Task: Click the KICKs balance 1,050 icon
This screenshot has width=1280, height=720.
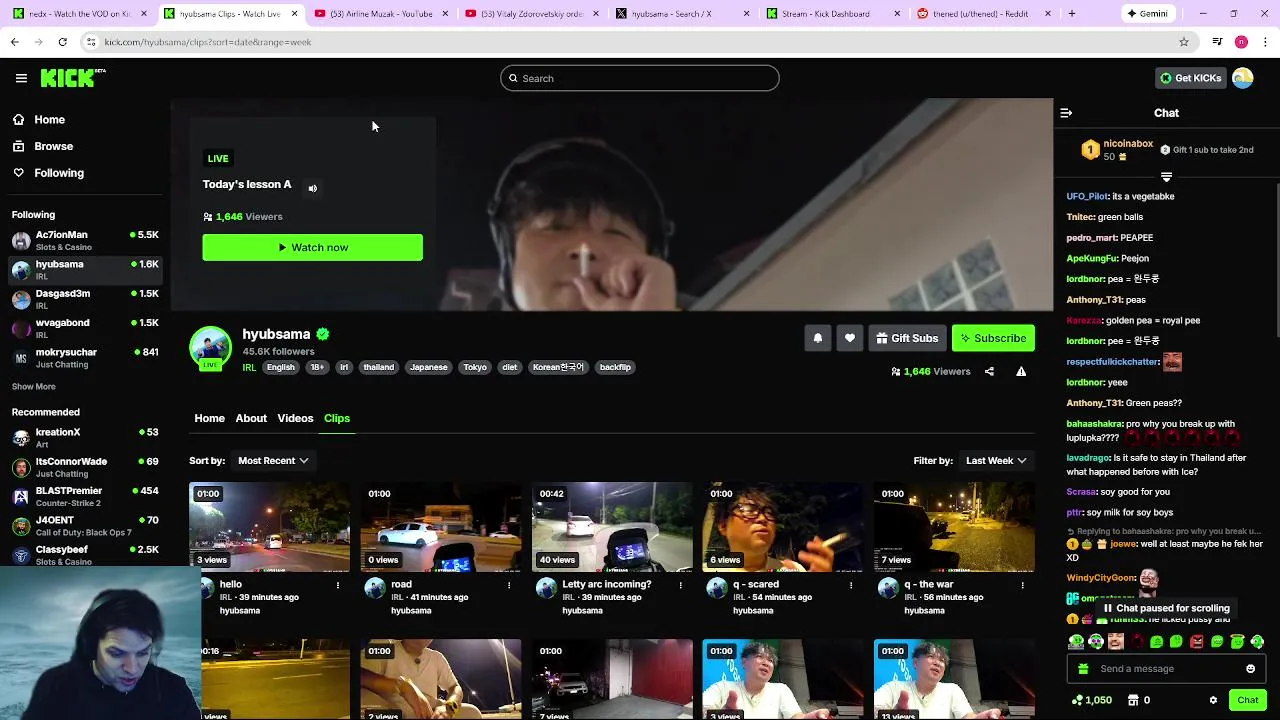Action: pyautogui.click(x=1091, y=700)
